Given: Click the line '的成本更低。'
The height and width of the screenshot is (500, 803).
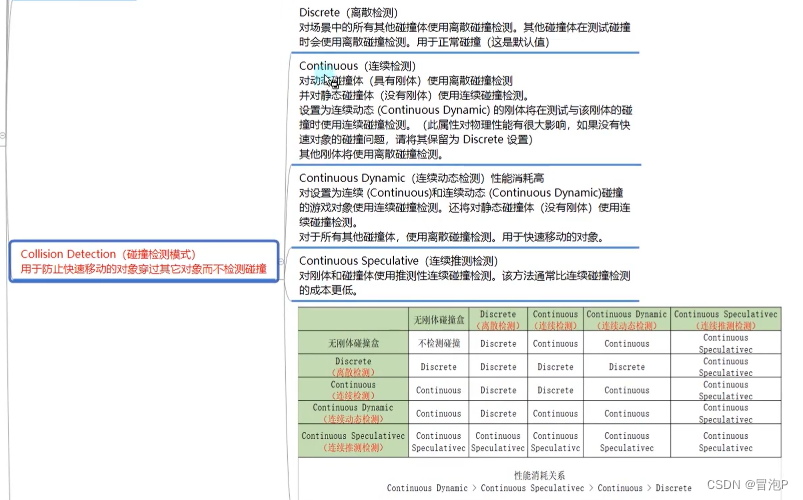Looking at the screenshot, I should tap(328, 290).
